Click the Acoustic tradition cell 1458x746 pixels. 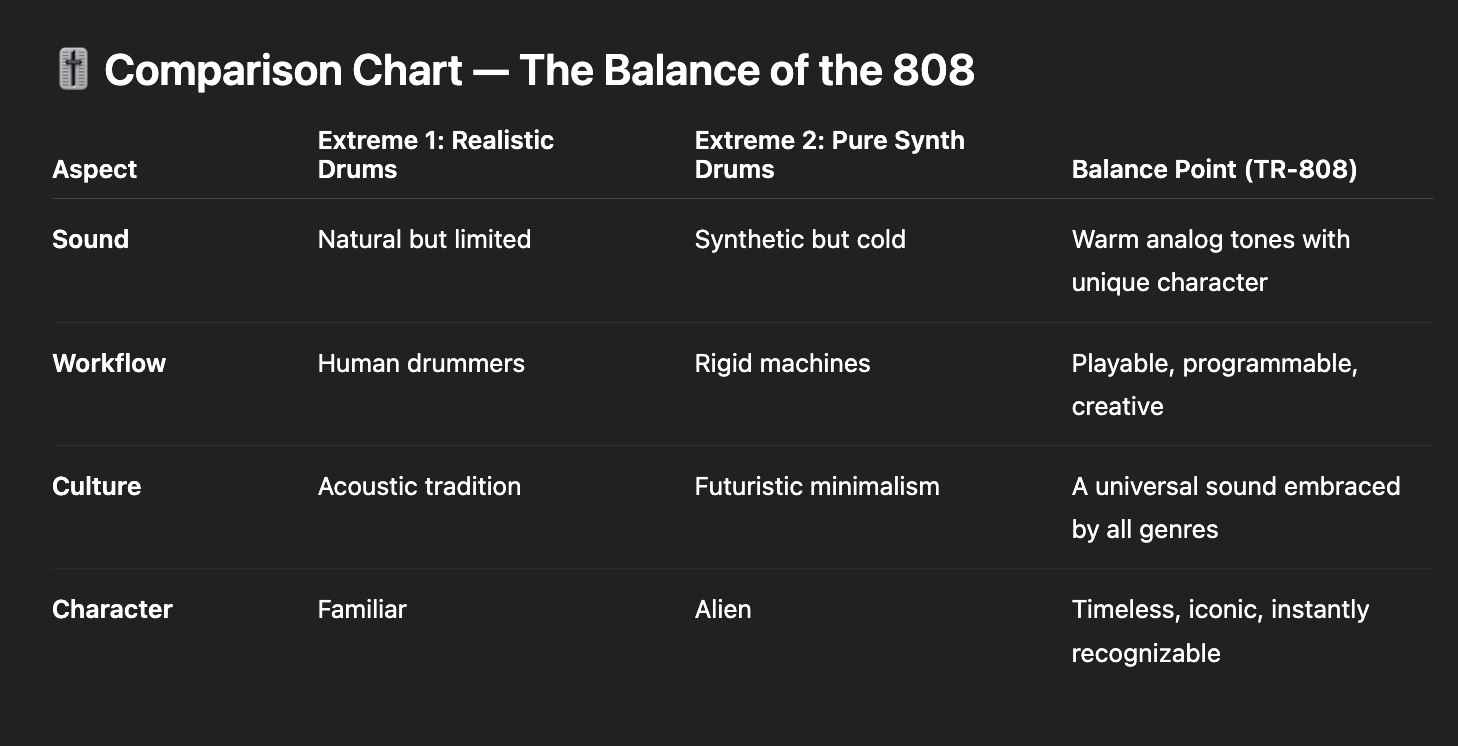(419, 486)
